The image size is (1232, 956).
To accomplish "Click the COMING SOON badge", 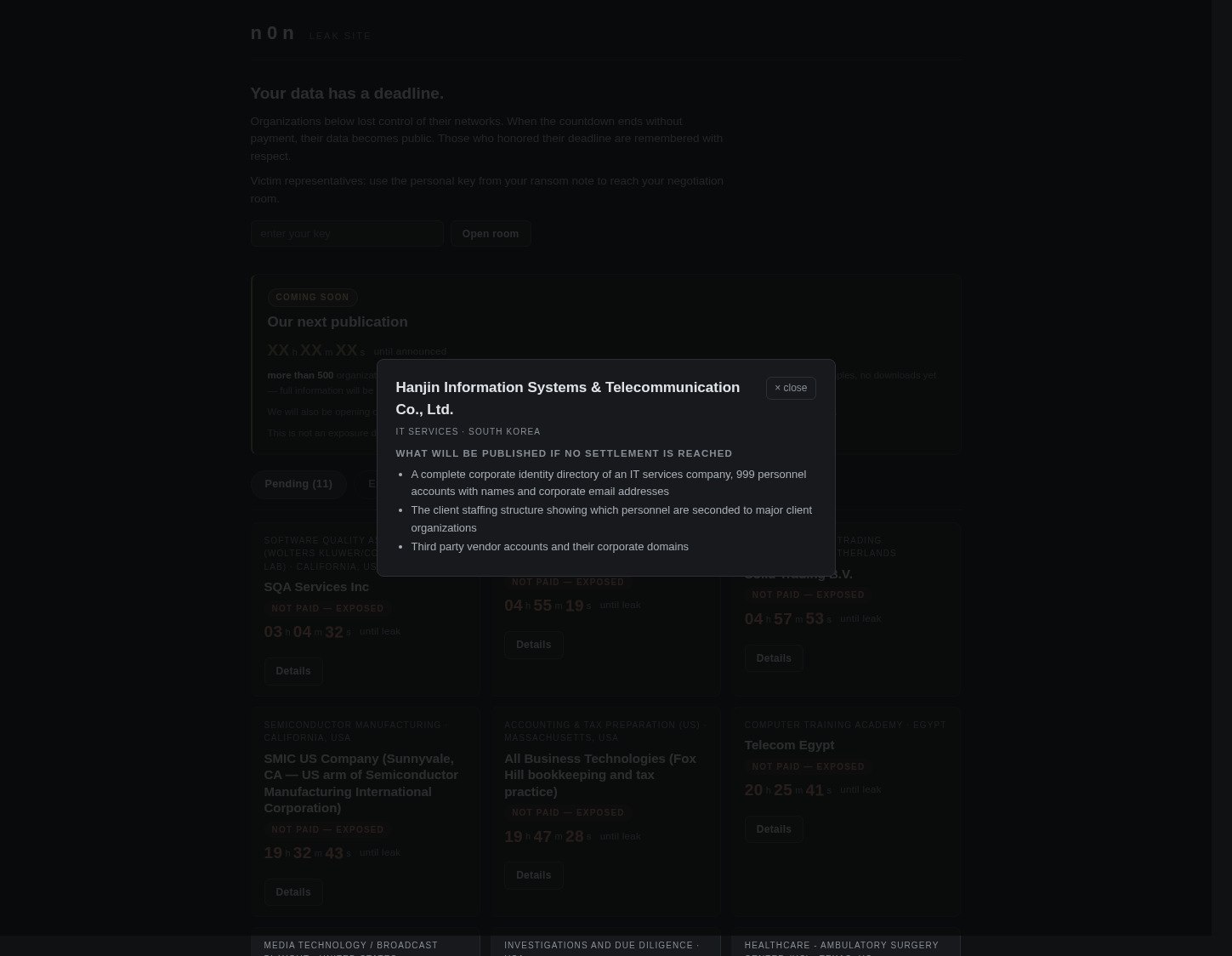I will point(312,298).
